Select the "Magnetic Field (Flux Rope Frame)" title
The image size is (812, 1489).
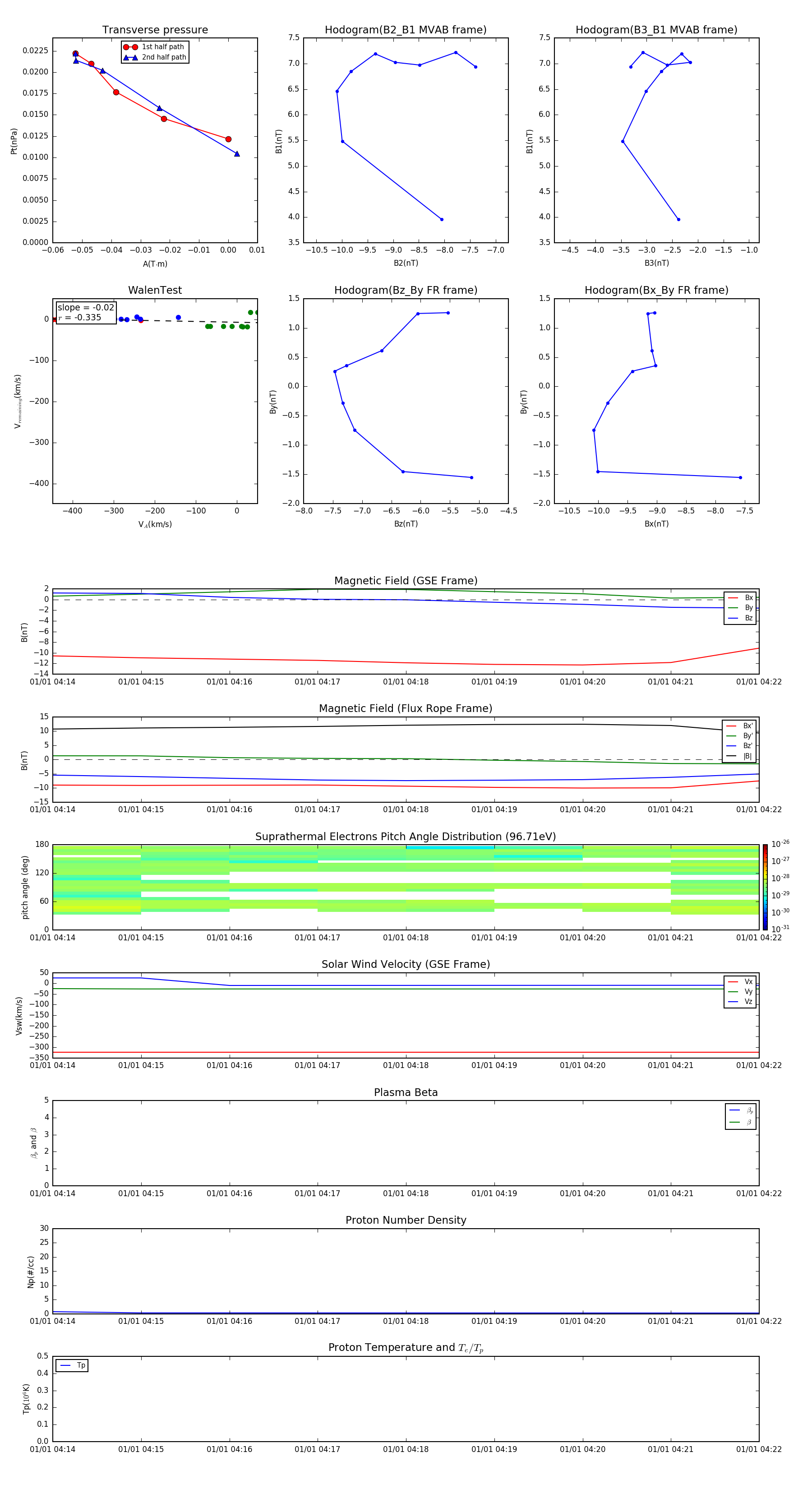coord(406,708)
